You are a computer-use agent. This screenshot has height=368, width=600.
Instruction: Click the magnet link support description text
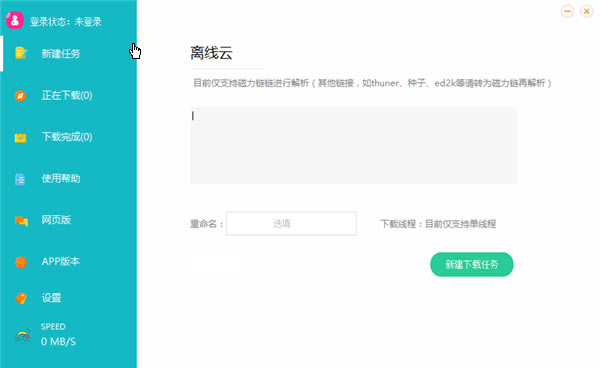coord(372,83)
